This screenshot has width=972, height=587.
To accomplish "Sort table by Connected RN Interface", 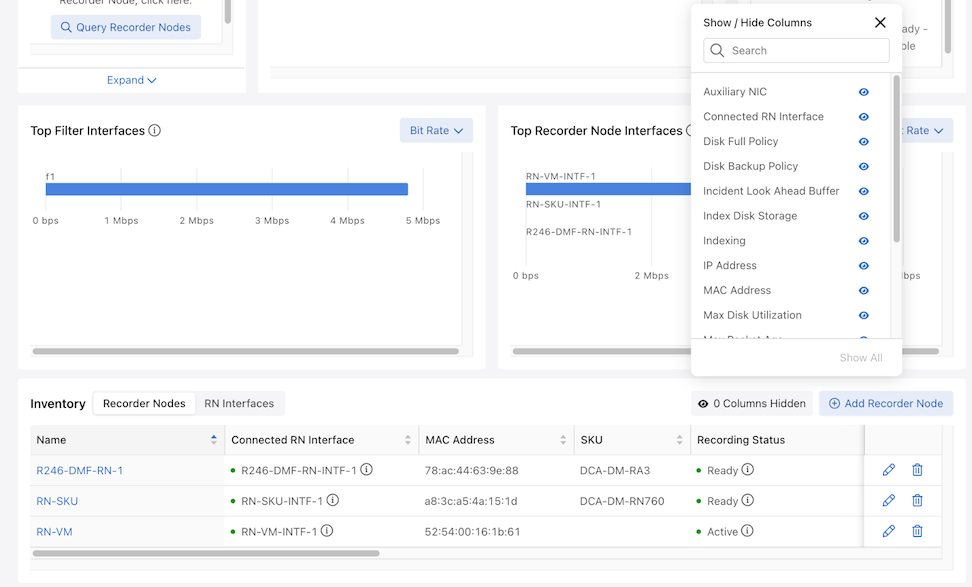I will click(x=407, y=439).
